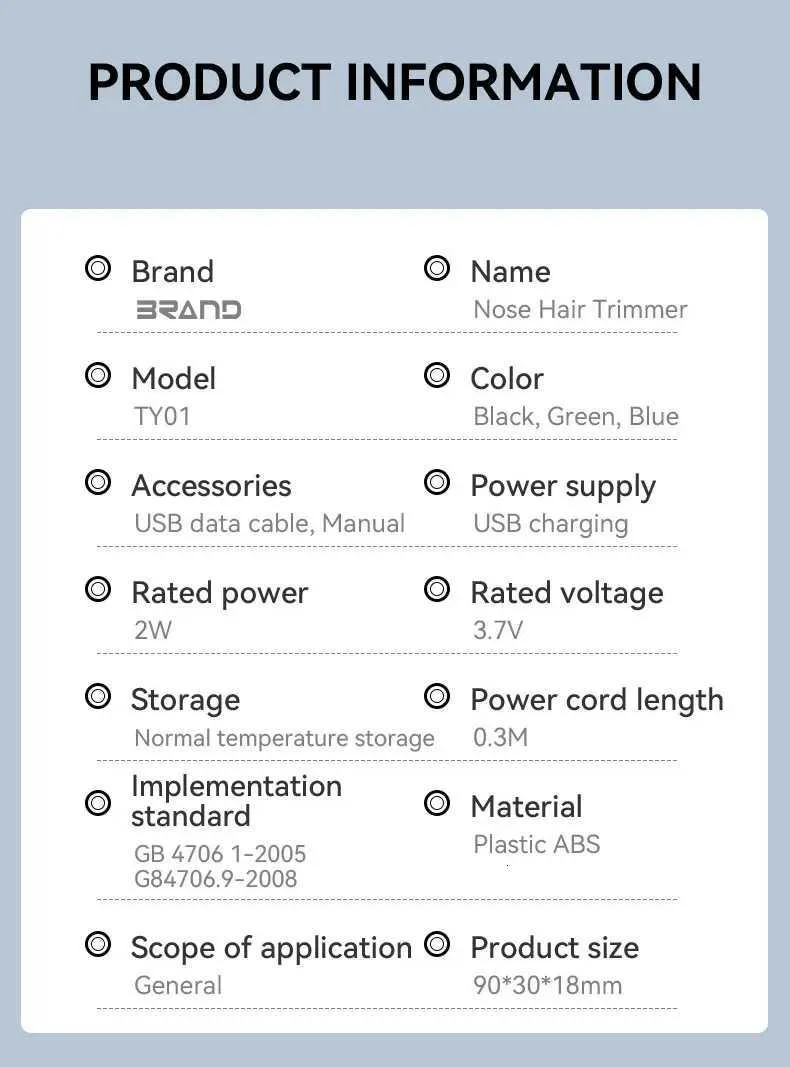Image resolution: width=790 pixels, height=1067 pixels.
Task: Click the bullet icon next to Model
Action: click(98, 376)
